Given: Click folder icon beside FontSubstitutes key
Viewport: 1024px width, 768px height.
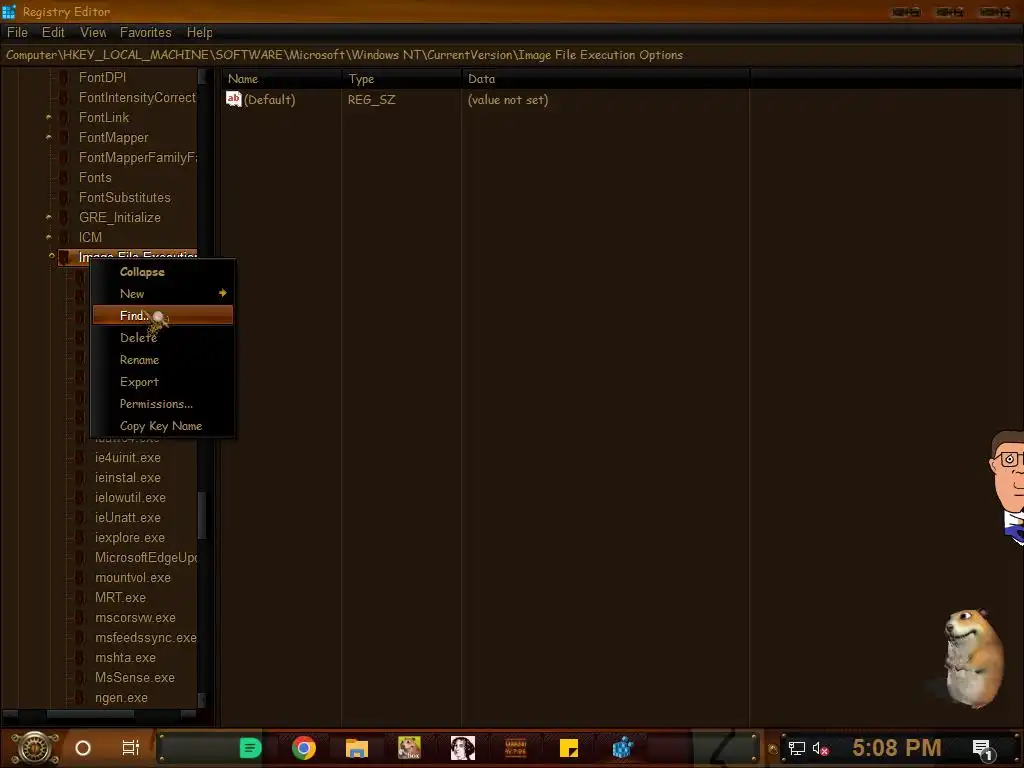Looking at the screenshot, I should coord(64,197).
